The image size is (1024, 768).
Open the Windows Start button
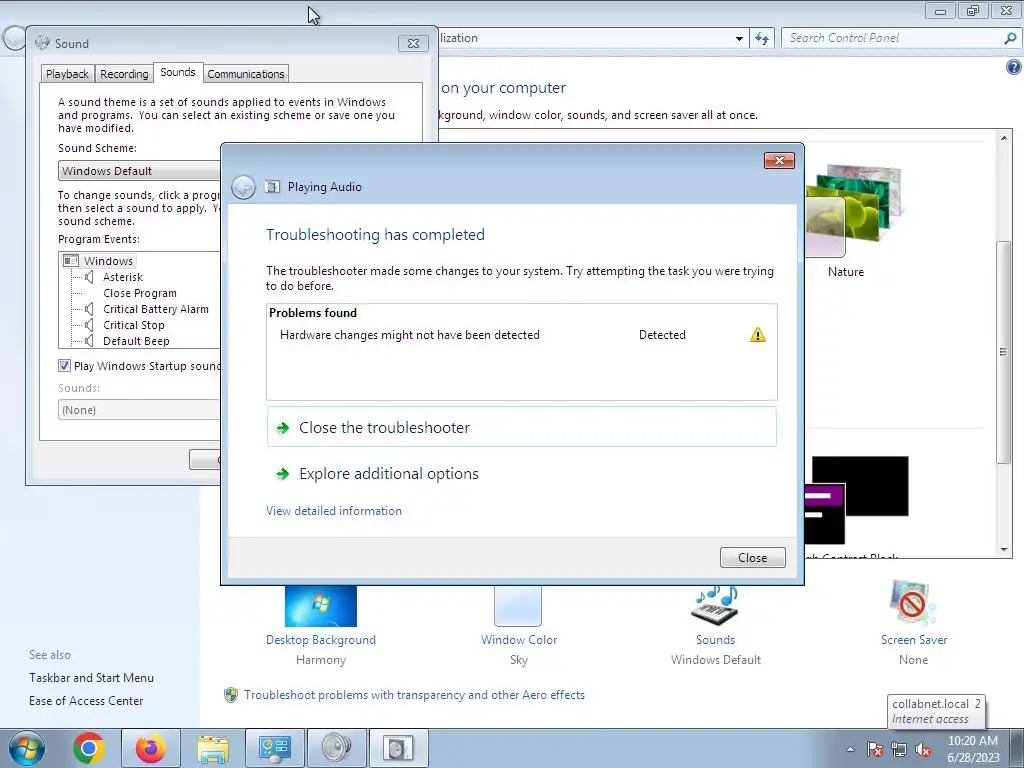coord(27,748)
